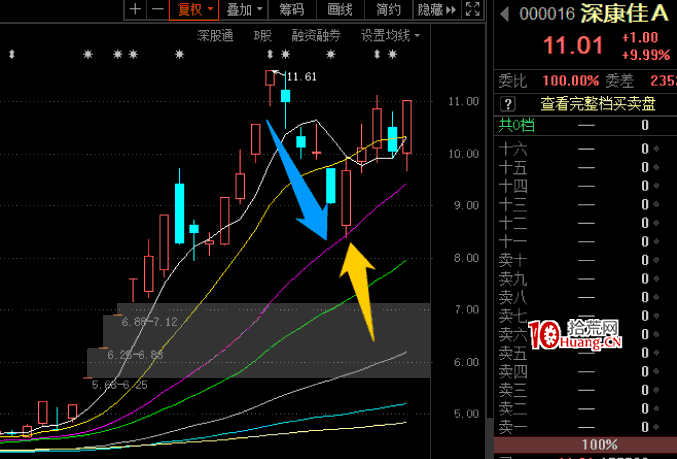677x459 pixels.
Task: Open 查看完整档买卖盘 link
Action: [598, 104]
